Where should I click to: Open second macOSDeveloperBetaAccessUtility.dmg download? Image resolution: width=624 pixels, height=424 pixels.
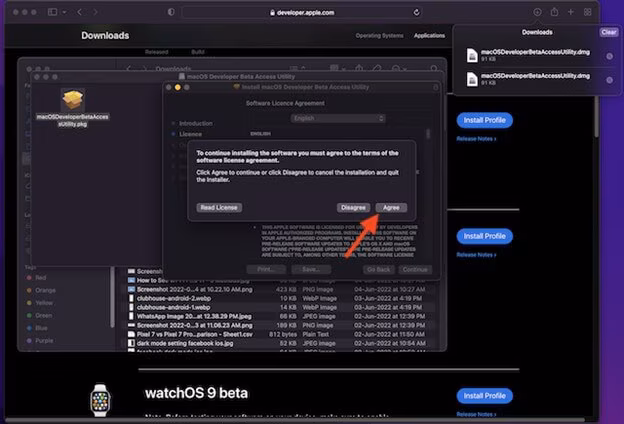click(x=535, y=79)
